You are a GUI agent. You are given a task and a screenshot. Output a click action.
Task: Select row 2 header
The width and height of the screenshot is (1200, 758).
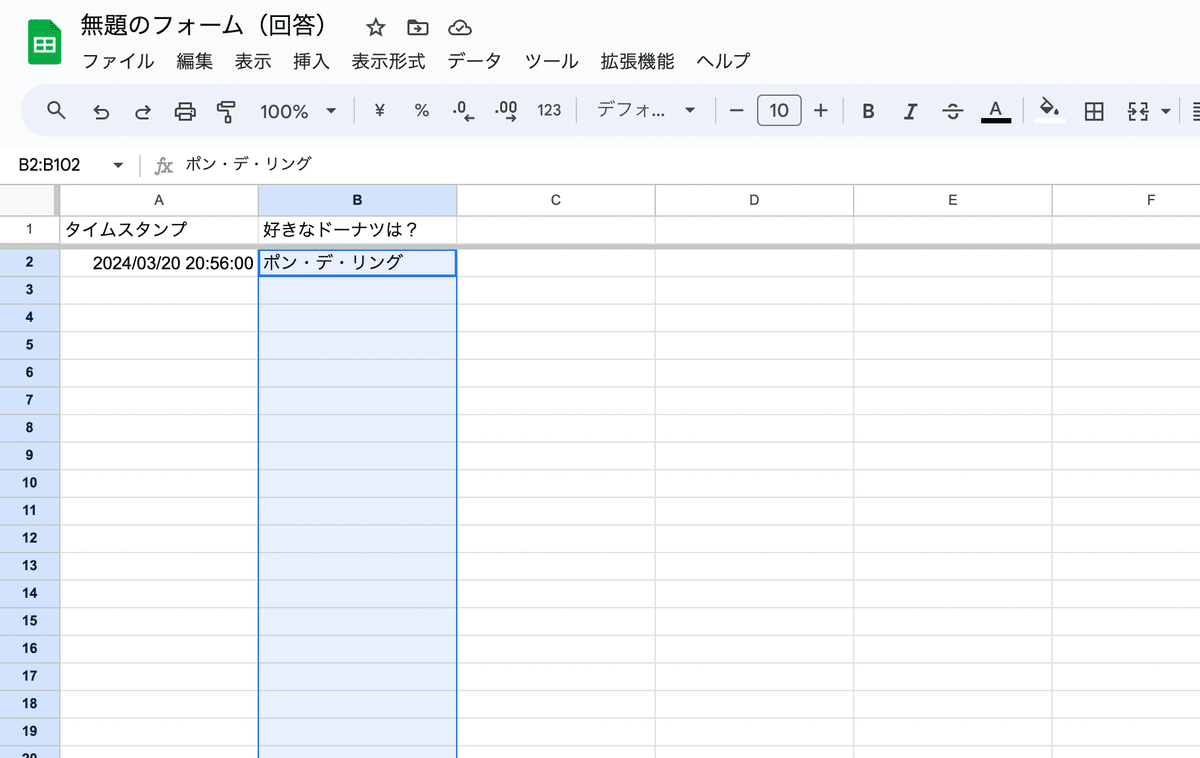[30, 262]
